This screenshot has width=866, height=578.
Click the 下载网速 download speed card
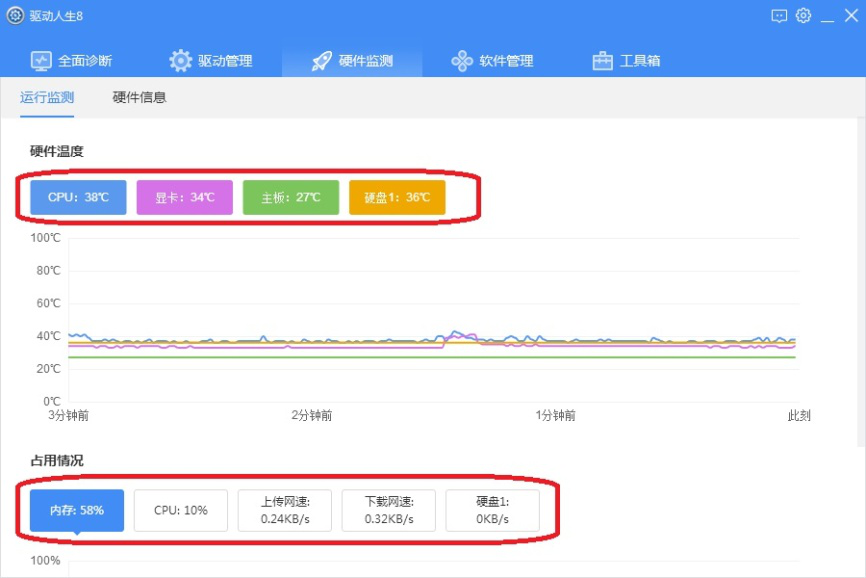tap(388, 510)
